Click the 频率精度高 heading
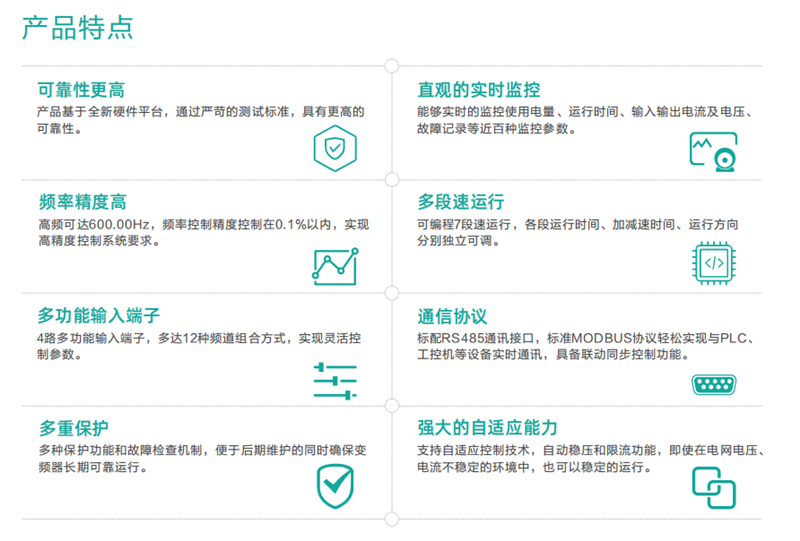Image resolution: width=800 pixels, height=541 pixels. [82, 202]
